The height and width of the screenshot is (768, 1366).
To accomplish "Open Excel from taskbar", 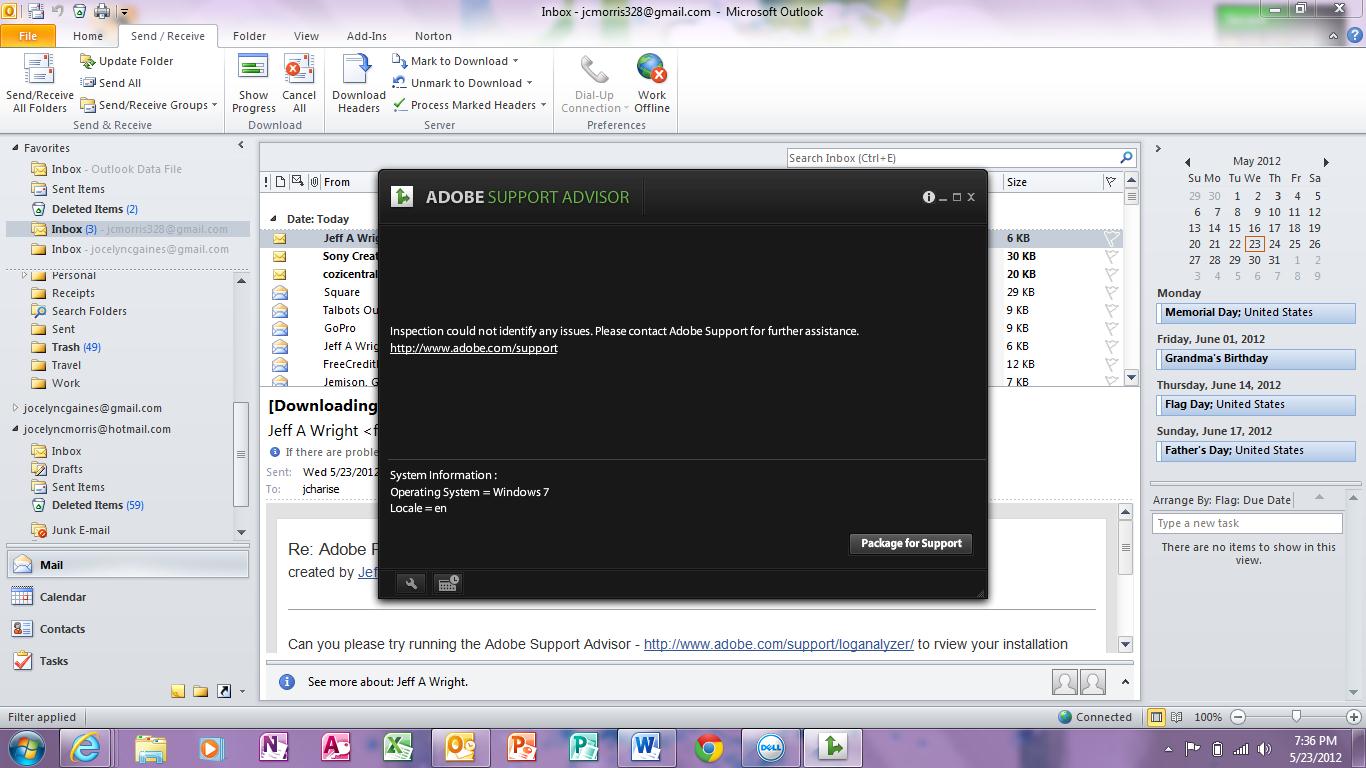I will click(398, 747).
